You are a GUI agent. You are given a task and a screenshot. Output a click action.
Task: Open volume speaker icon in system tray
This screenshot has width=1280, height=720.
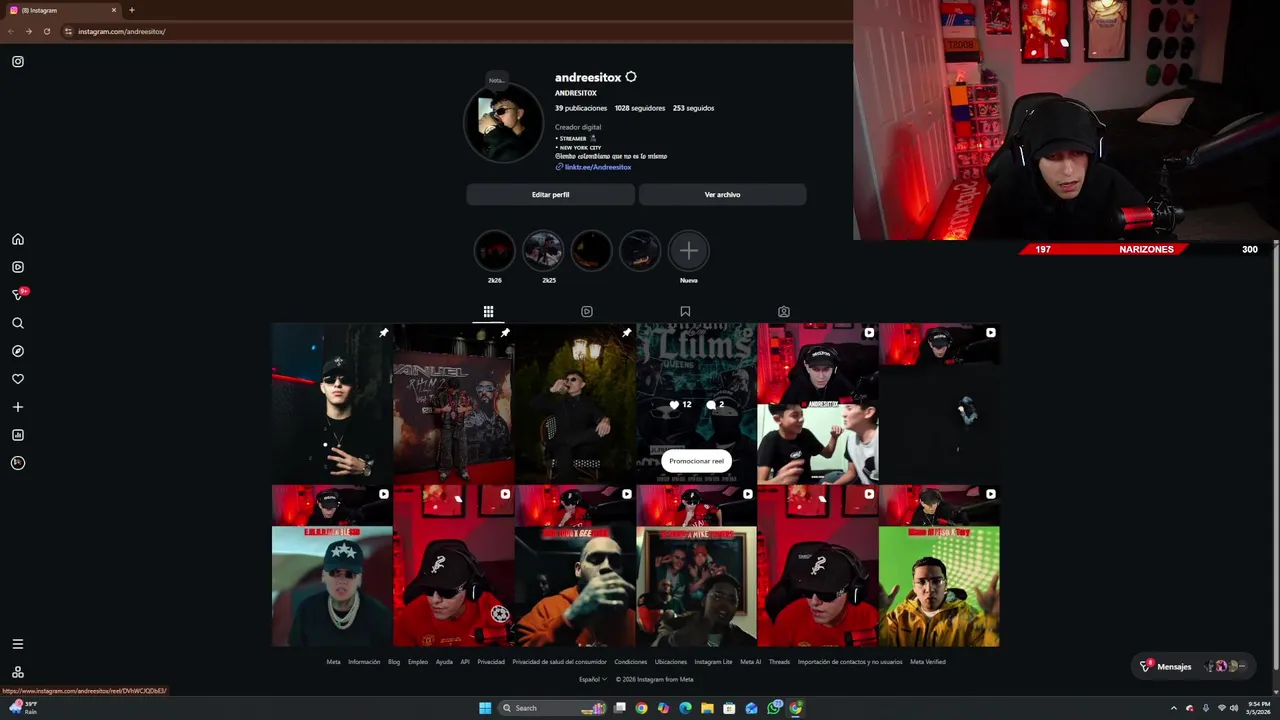1234,708
